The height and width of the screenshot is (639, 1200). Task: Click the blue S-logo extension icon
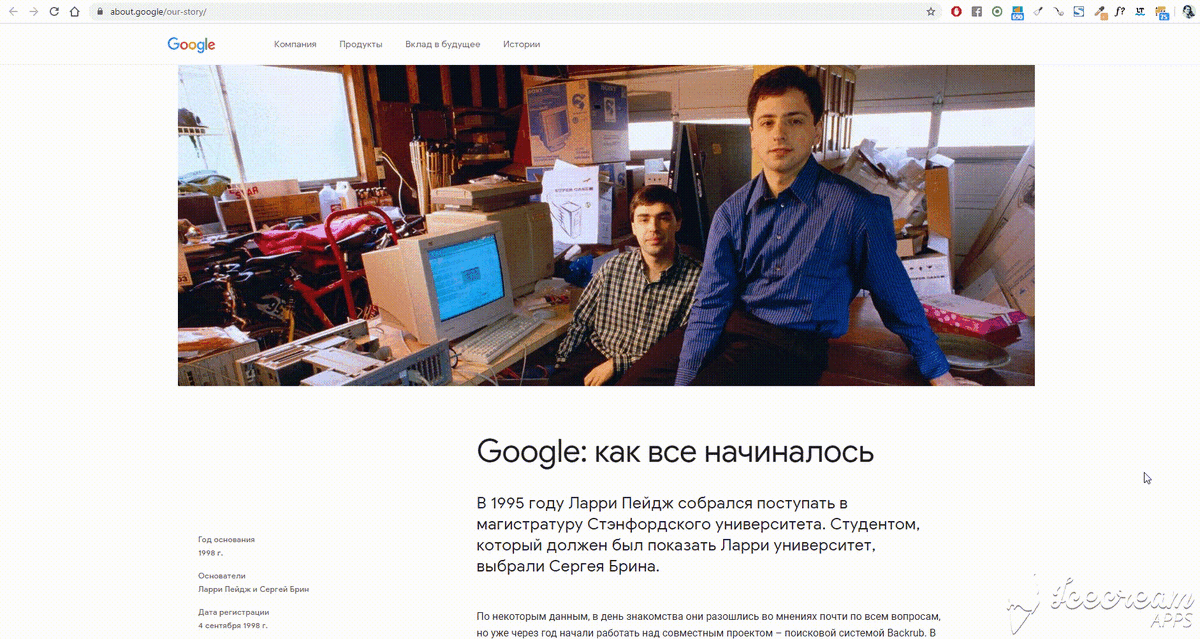tap(1077, 11)
